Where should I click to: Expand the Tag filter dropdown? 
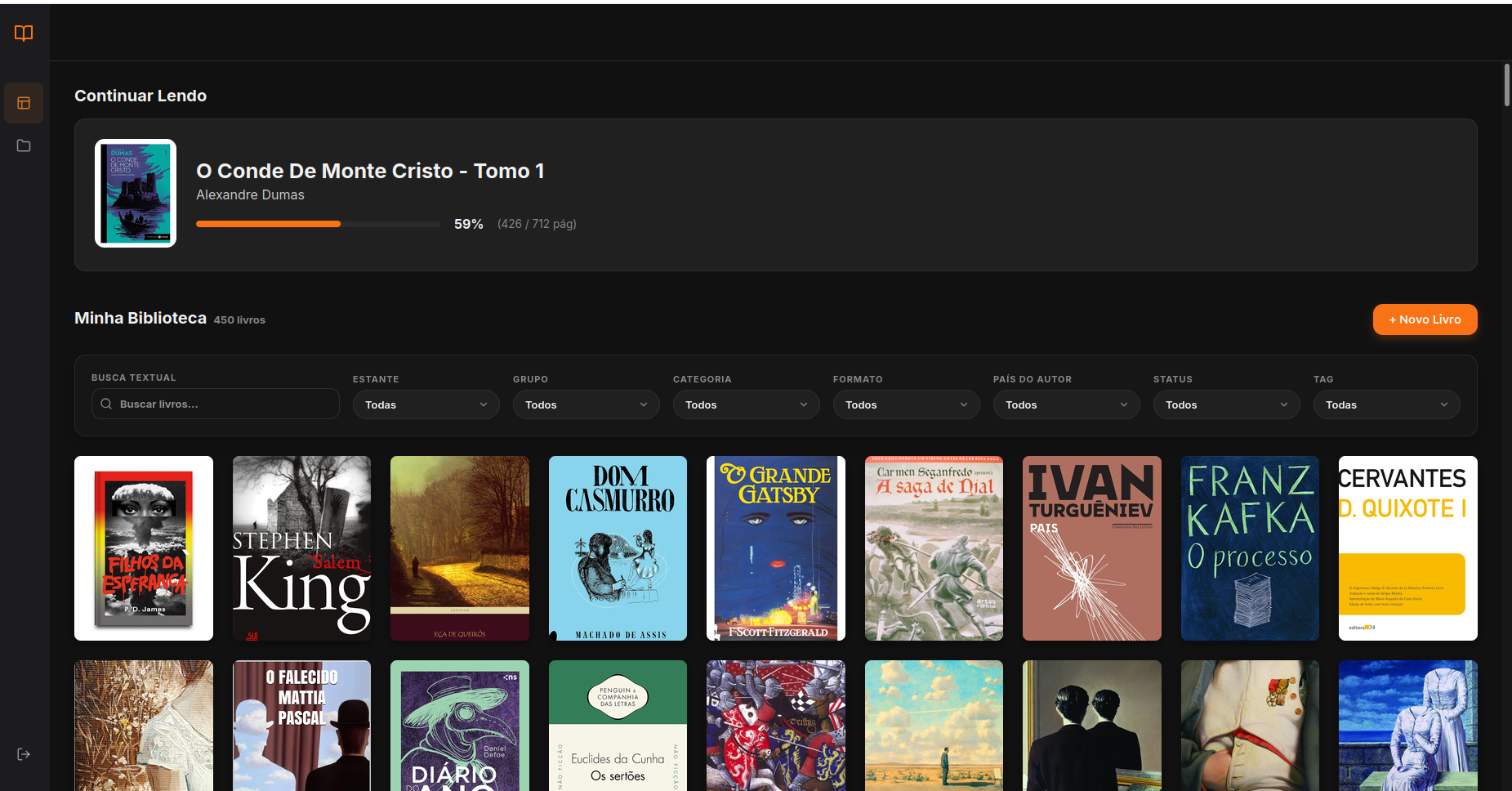pos(1386,404)
